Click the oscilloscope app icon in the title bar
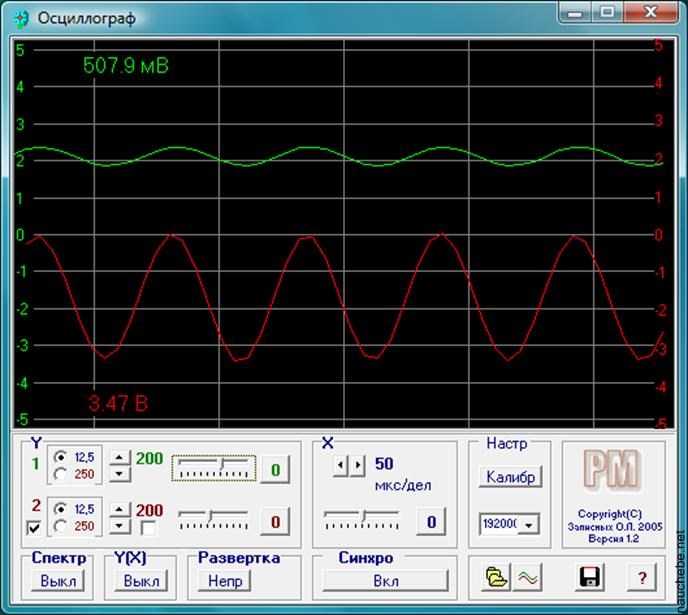The image size is (688, 615). pos(21,19)
